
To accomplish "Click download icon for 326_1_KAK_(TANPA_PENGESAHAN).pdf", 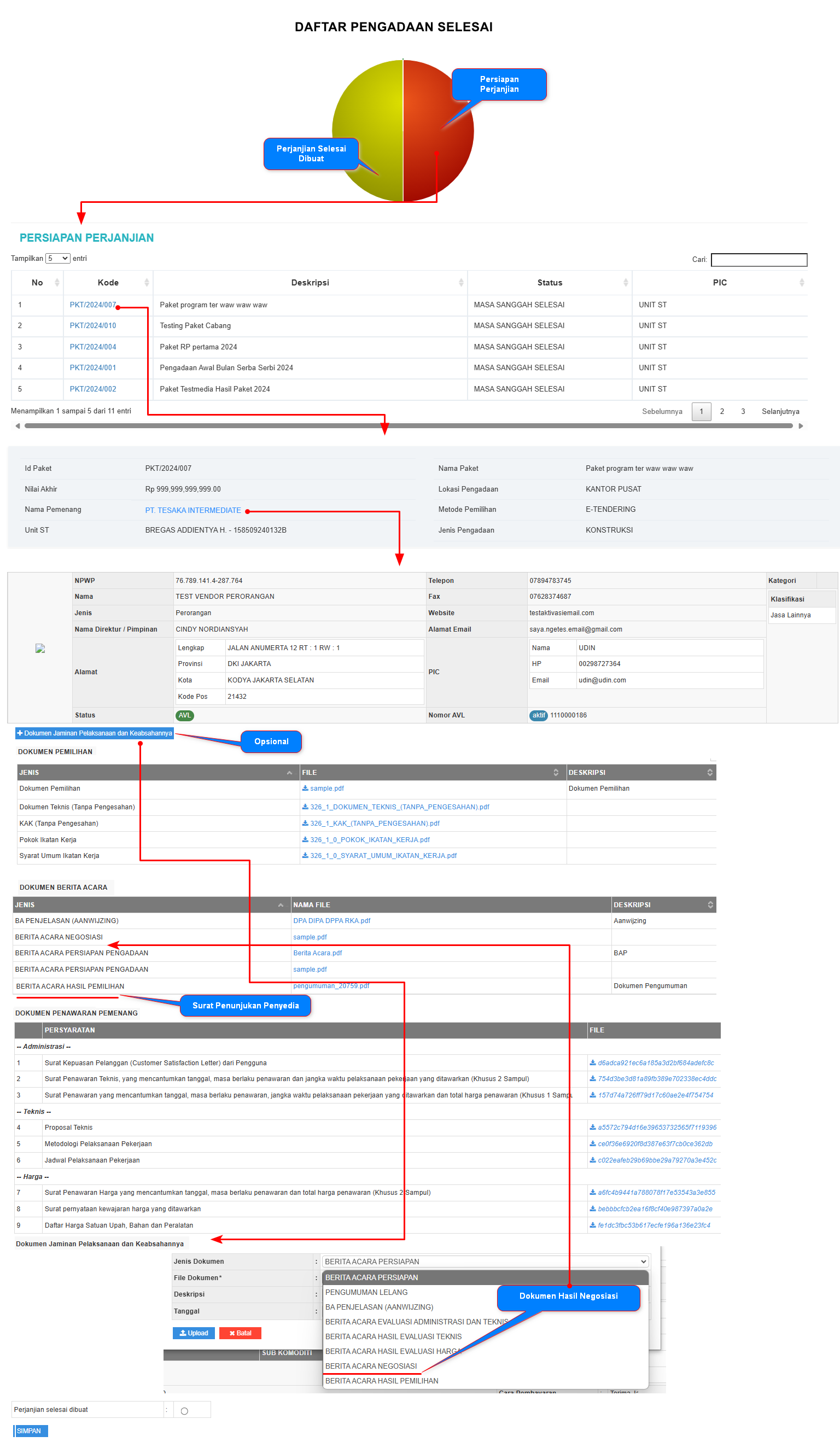I will tap(305, 824).
